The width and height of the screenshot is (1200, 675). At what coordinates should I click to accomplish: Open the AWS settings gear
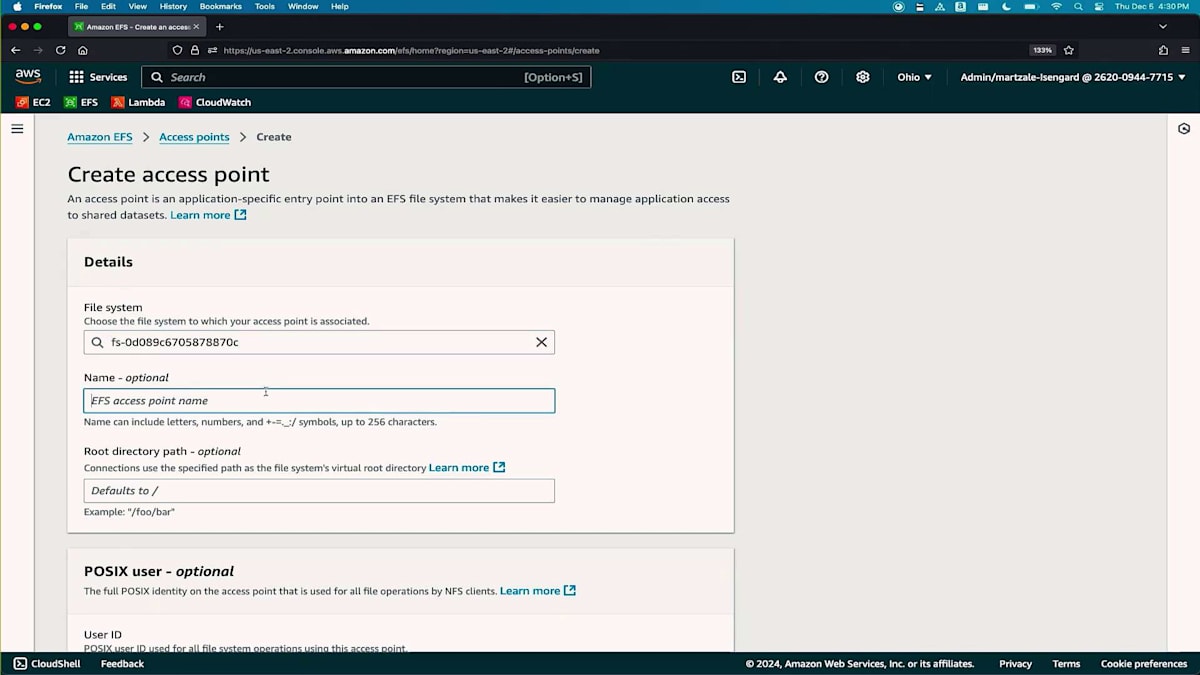point(863,77)
